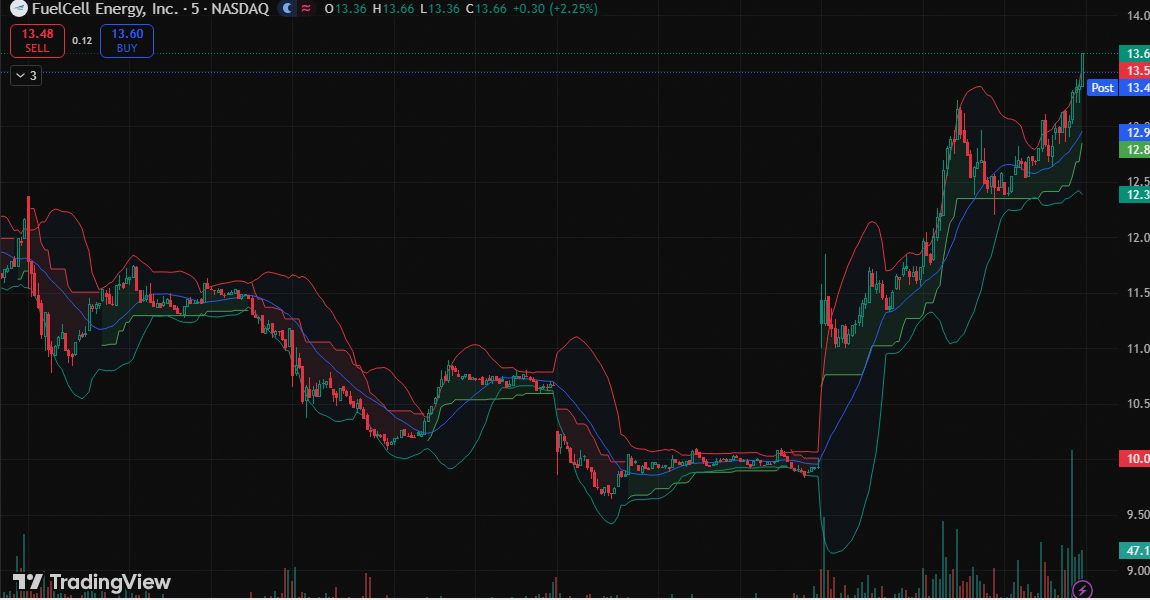Click the high value H13.66

392,9
